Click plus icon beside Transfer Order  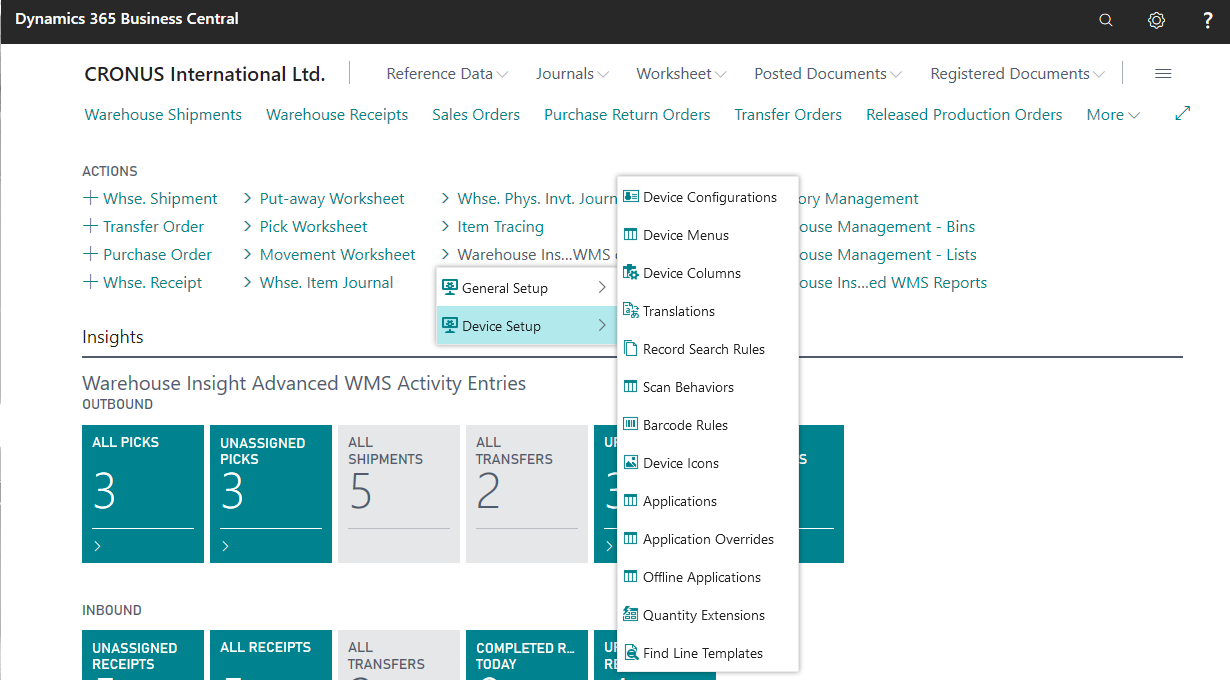(x=91, y=226)
